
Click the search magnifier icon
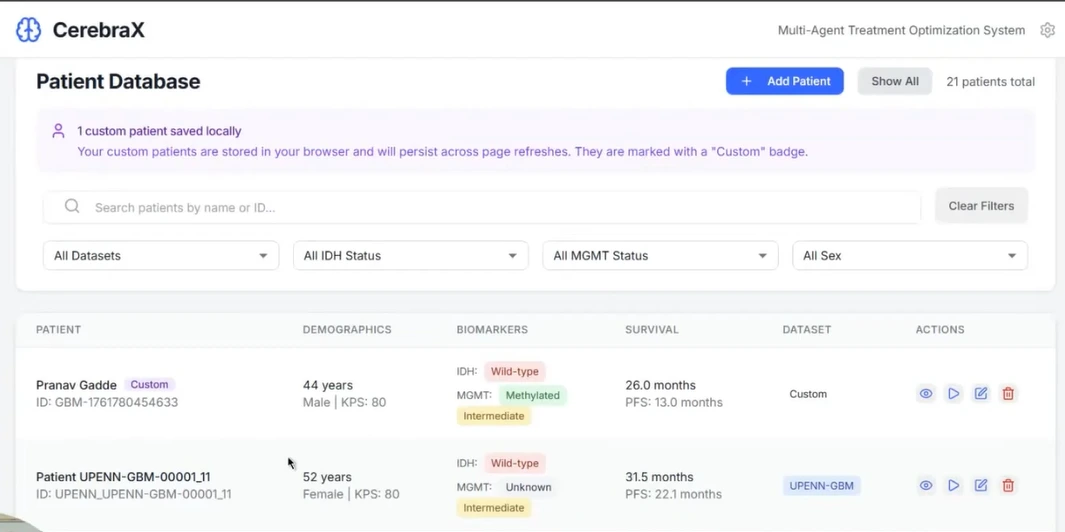click(72, 207)
